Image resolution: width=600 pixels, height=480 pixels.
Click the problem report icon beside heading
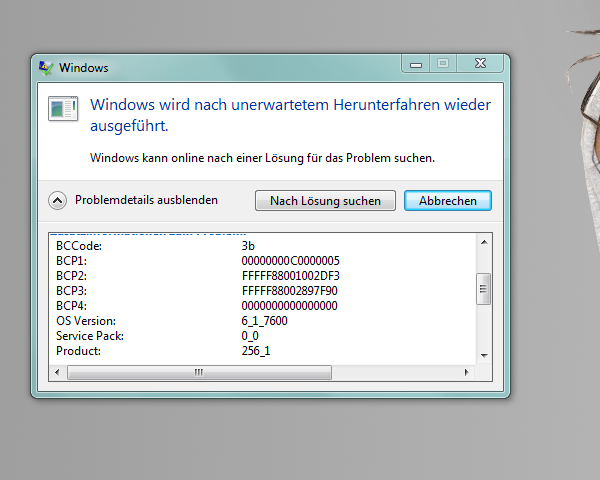point(63,109)
